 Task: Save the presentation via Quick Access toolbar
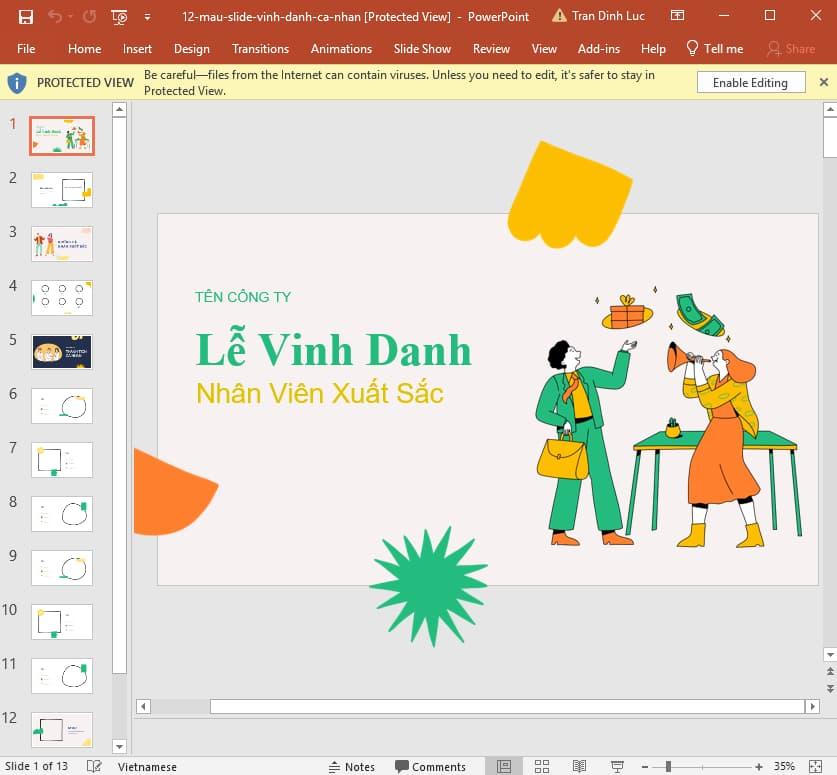pos(27,15)
